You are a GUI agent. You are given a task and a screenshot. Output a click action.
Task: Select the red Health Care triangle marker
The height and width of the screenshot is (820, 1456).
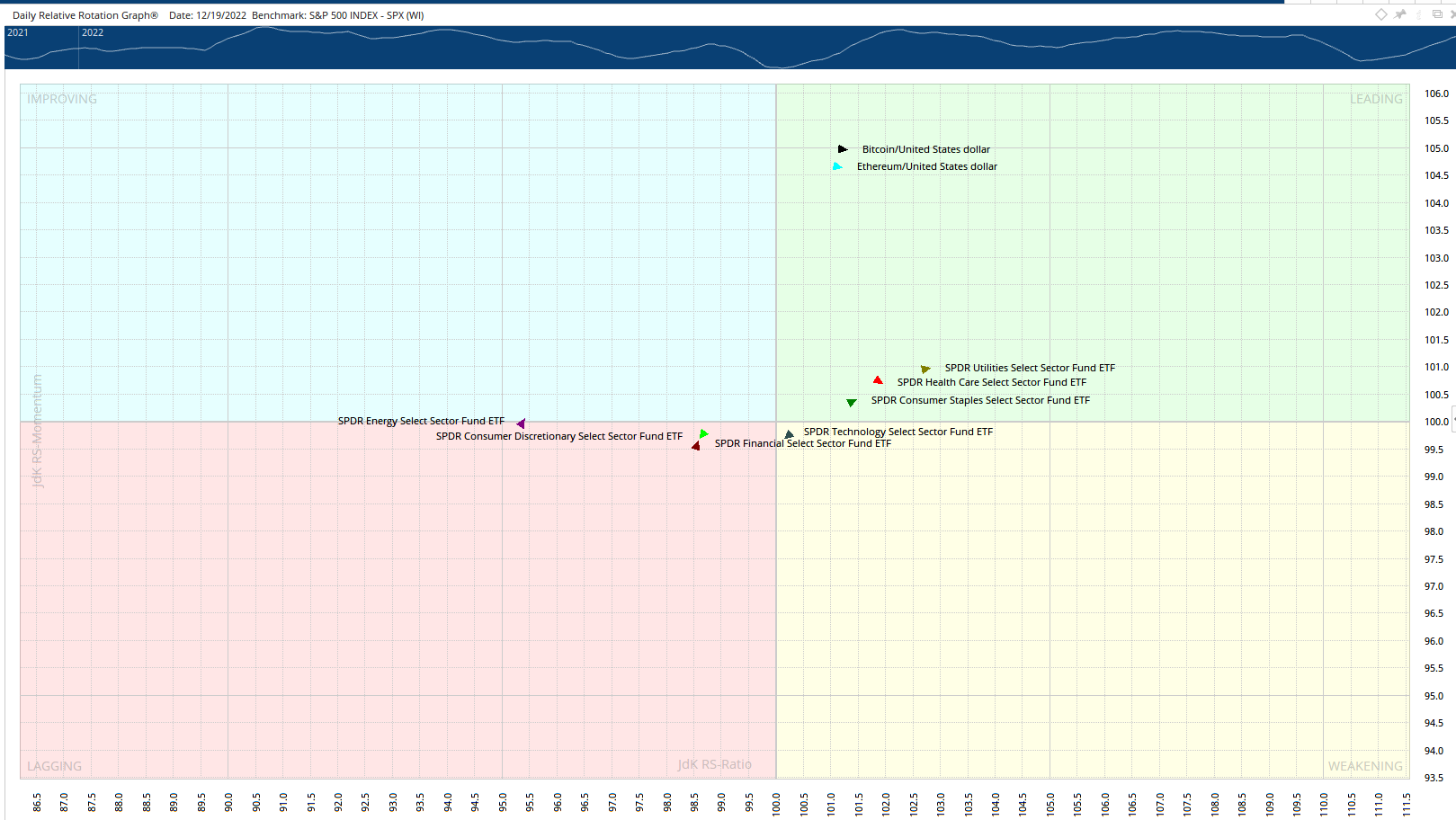point(878,380)
